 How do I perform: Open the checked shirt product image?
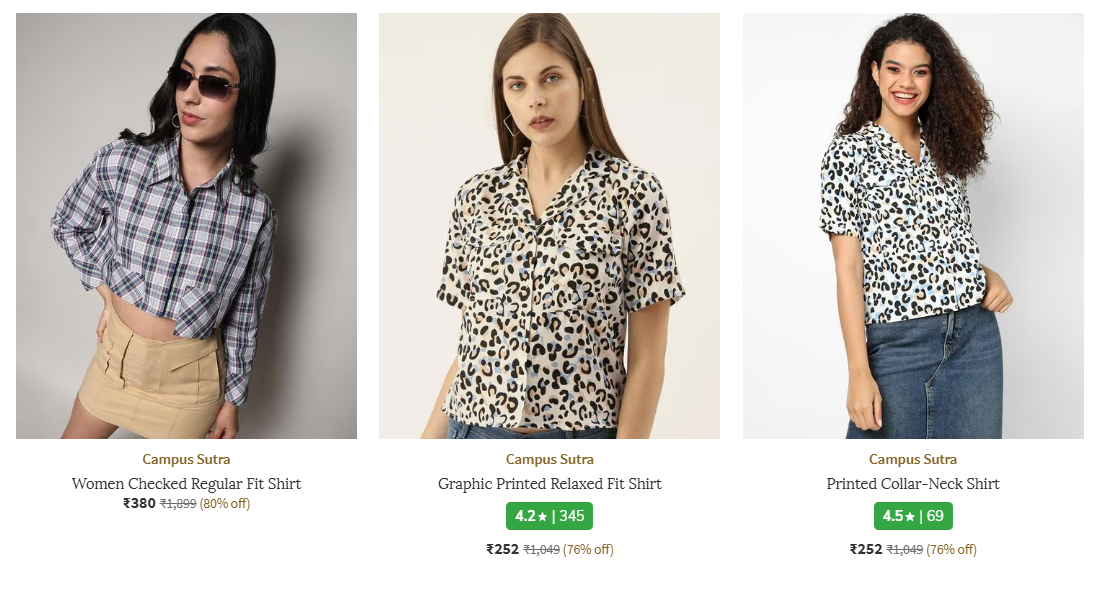pos(186,225)
